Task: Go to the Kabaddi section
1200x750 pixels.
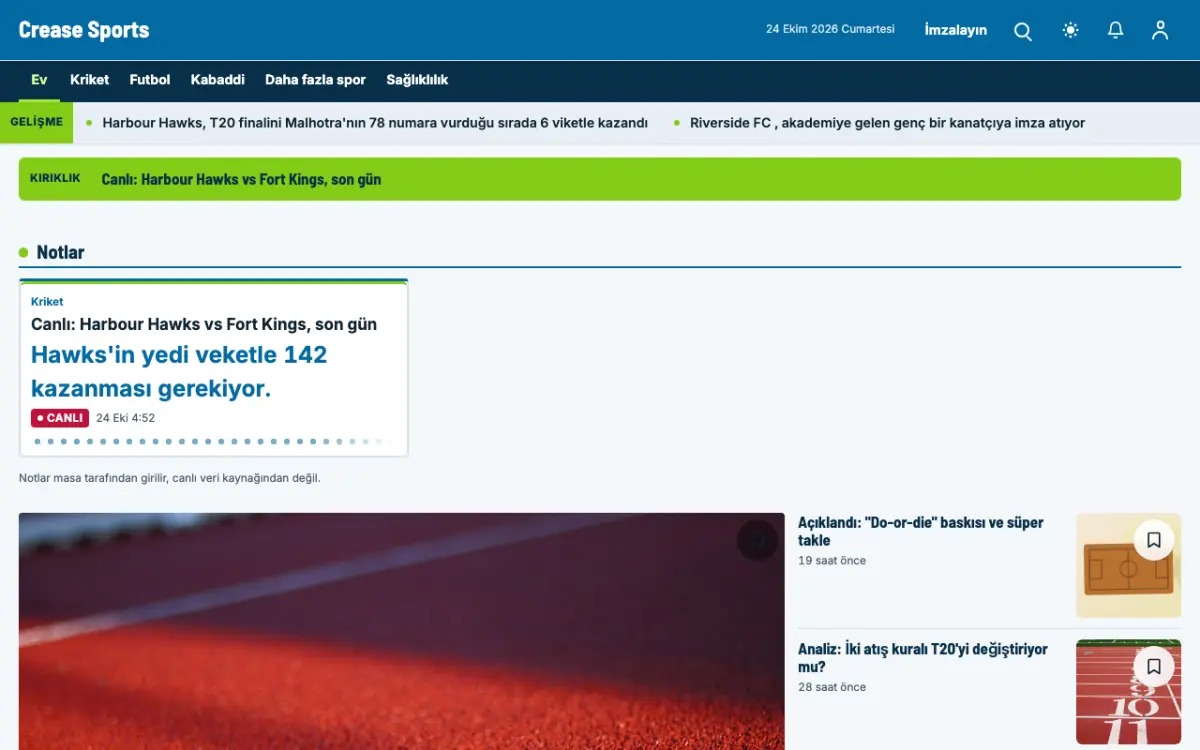Action: [x=218, y=80]
